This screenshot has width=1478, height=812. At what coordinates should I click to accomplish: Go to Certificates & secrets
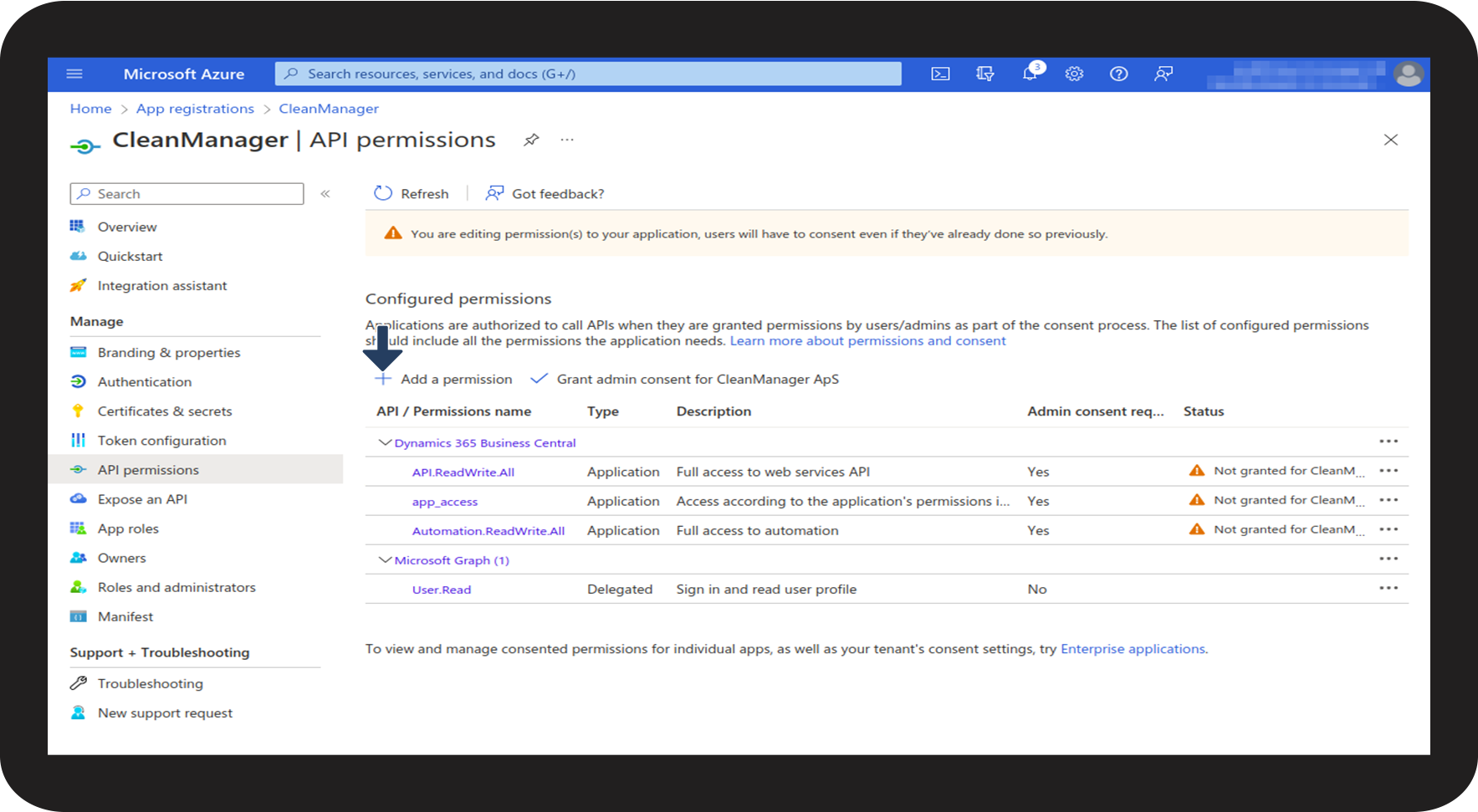164,411
